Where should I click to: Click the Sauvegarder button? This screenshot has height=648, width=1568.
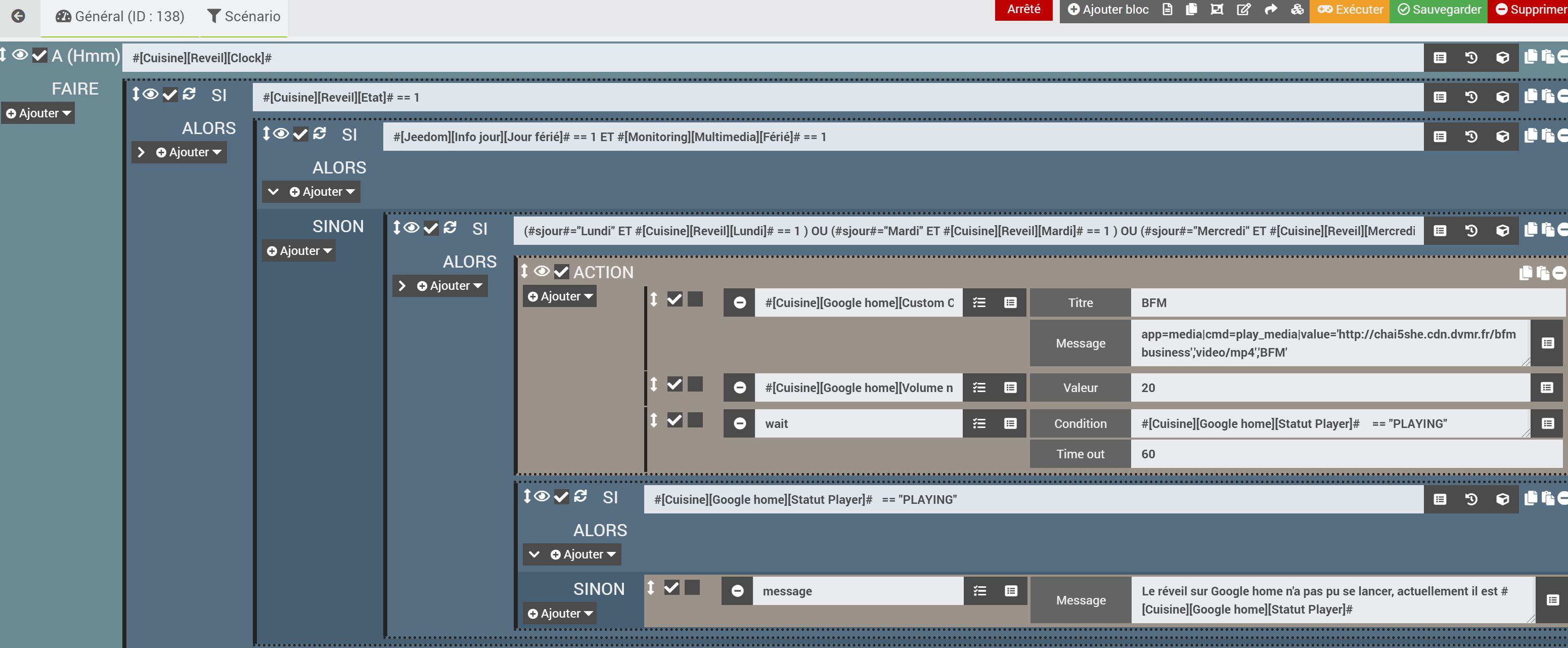1439,10
